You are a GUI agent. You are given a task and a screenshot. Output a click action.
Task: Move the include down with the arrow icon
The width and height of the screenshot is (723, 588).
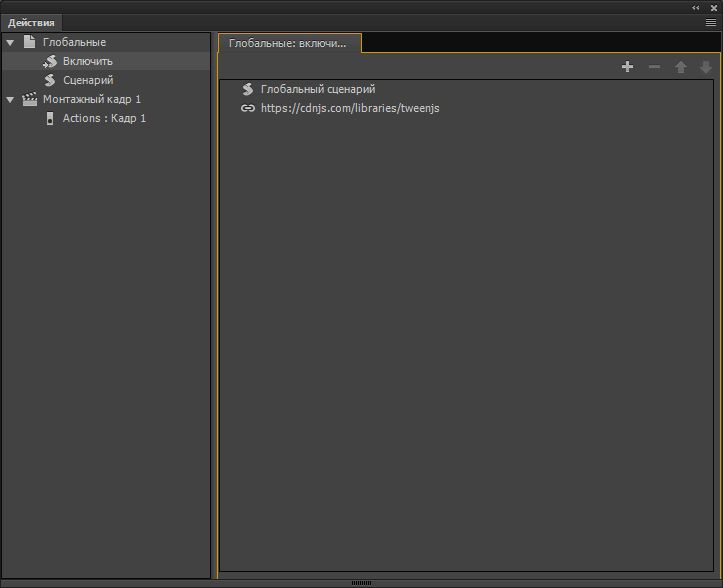pyautogui.click(x=706, y=67)
